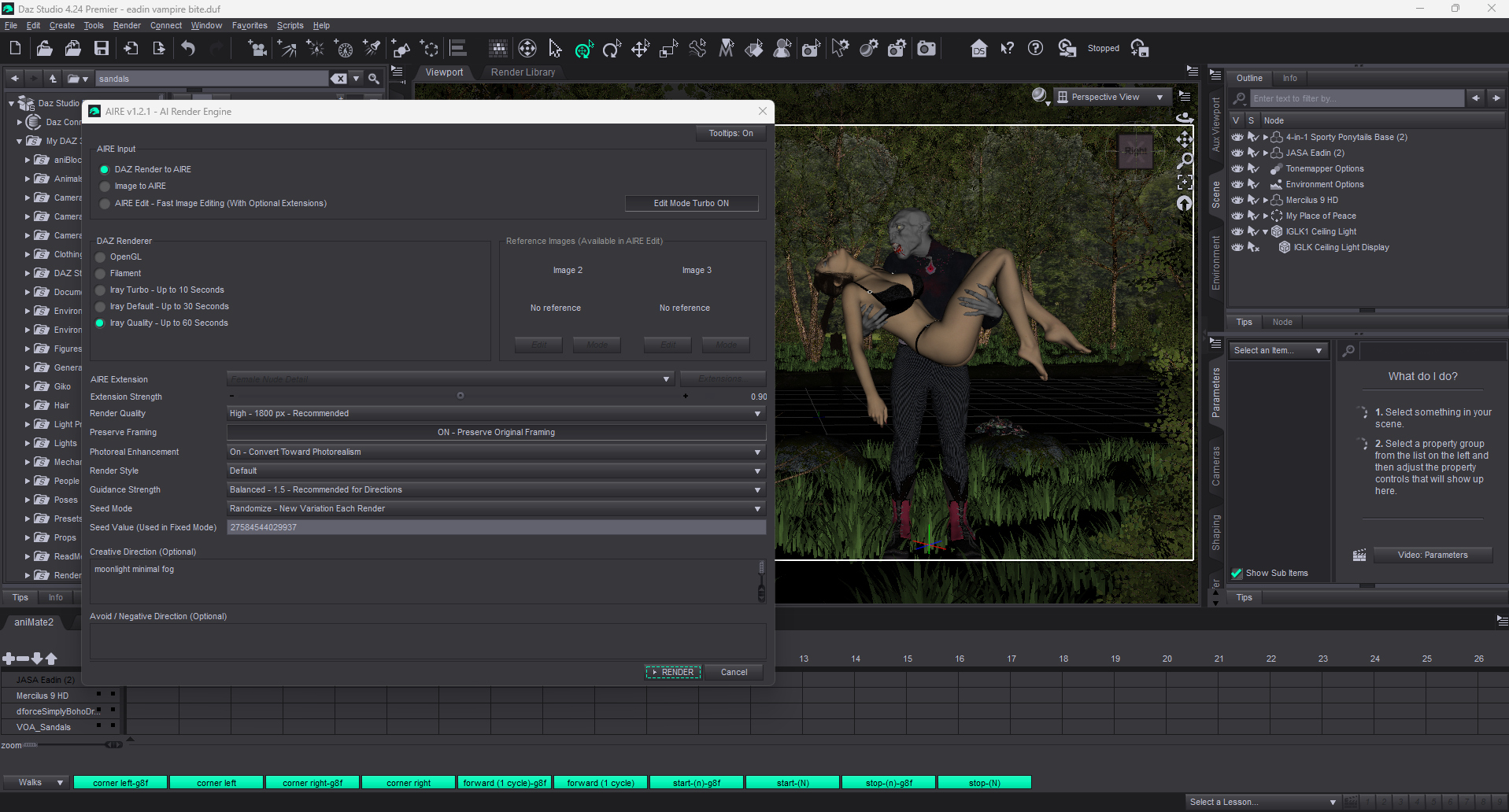The width and height of the screenshot is (1509, 812).
Task: Activate the Scale tool
Action: coord(668,49)
